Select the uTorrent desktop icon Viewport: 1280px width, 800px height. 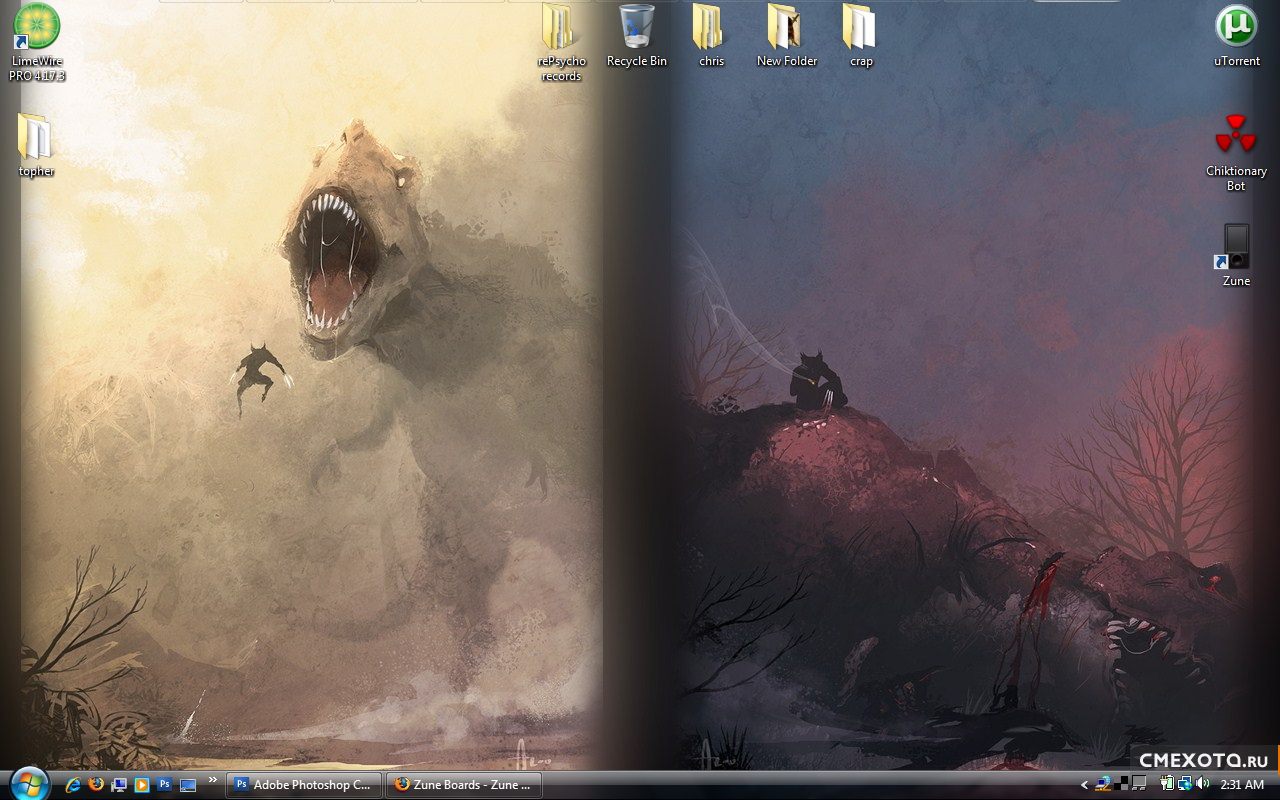tap(1236, 28)
